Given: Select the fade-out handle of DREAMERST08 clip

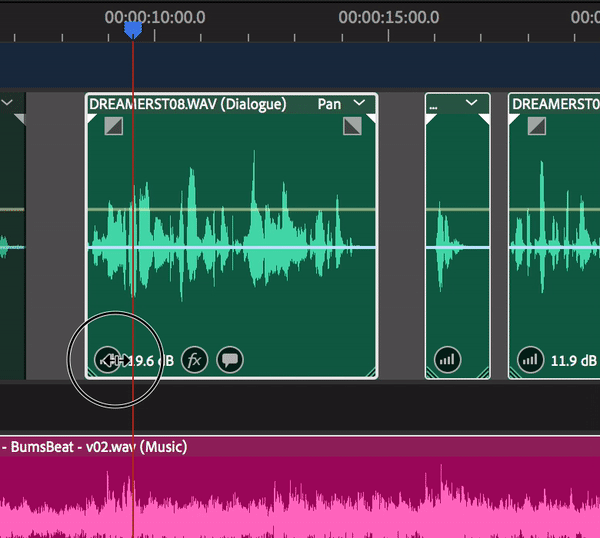Looking at the screenshot, I should click(x=352, y=126).
